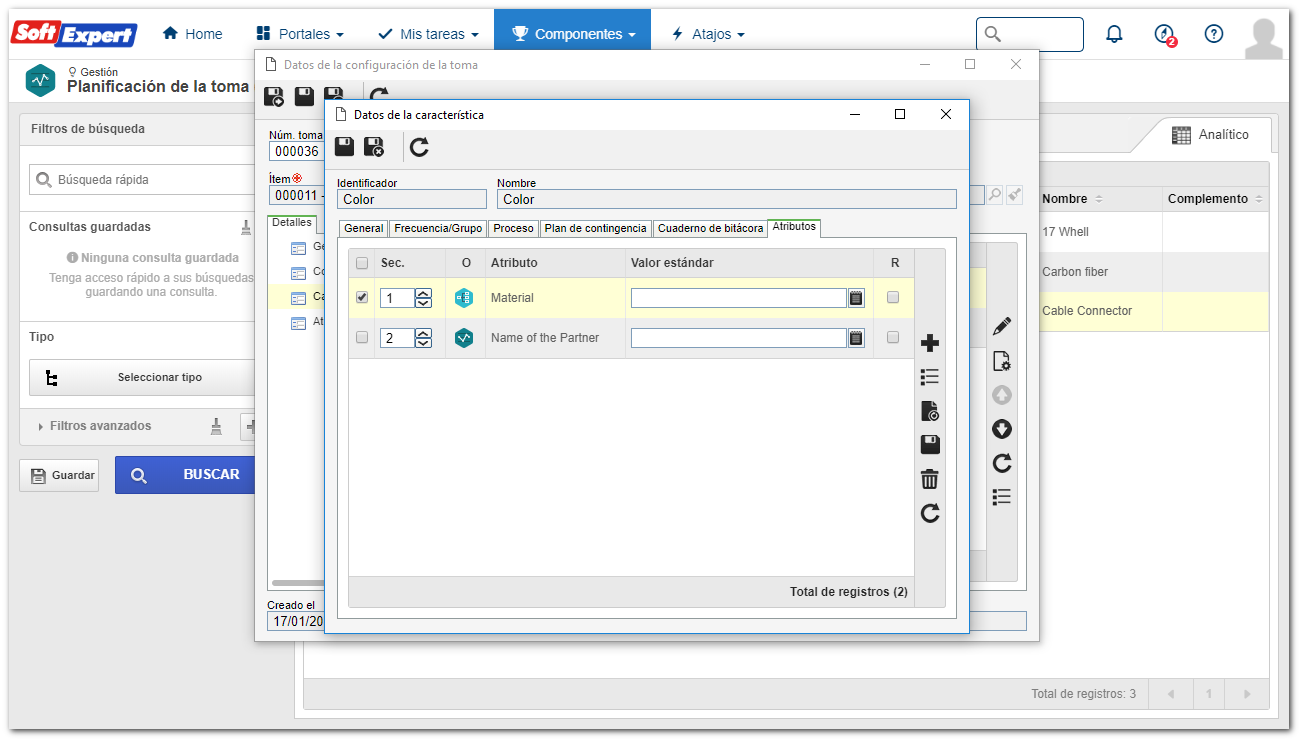This screenshot has width=1299, height=739.
Task: Click the pencil edit icon
Action: coord(1002,327)
